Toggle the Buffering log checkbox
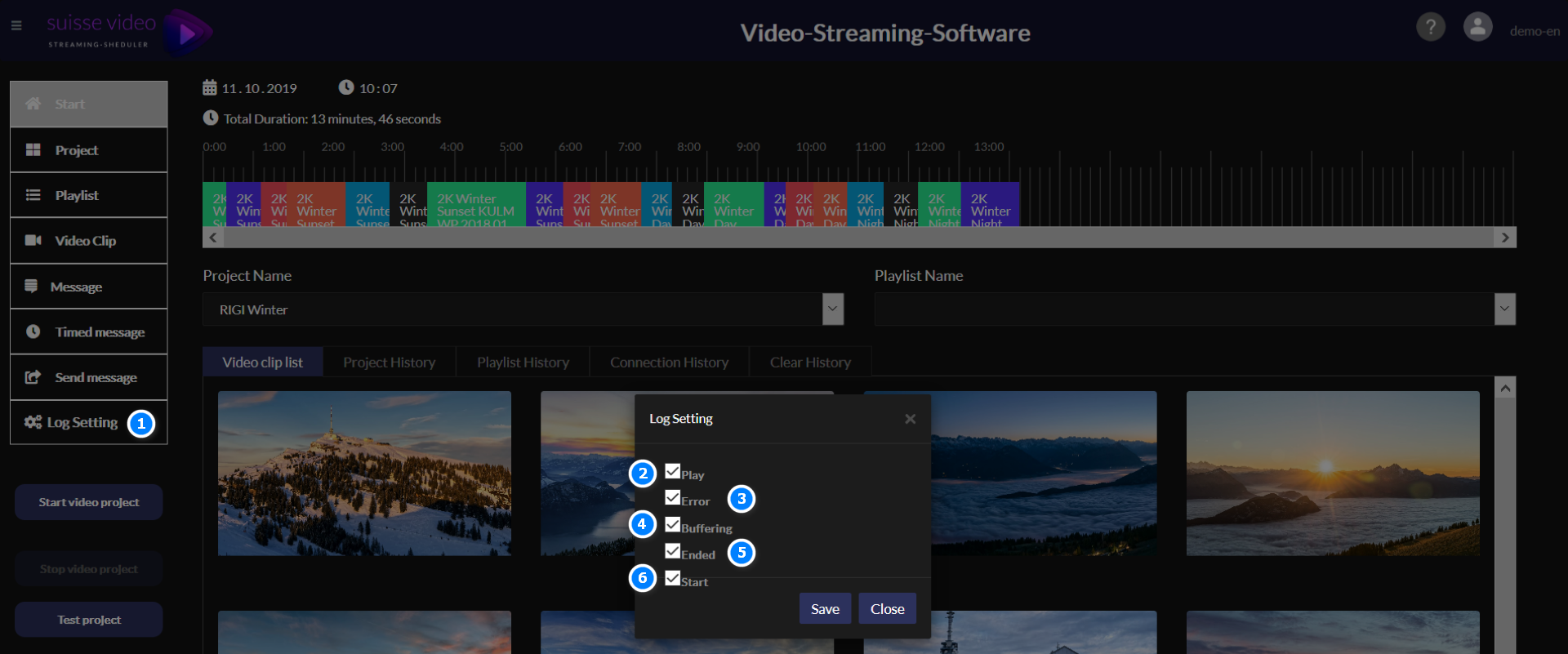This screenshot has height=654, width=1568. tap(673, 524)
